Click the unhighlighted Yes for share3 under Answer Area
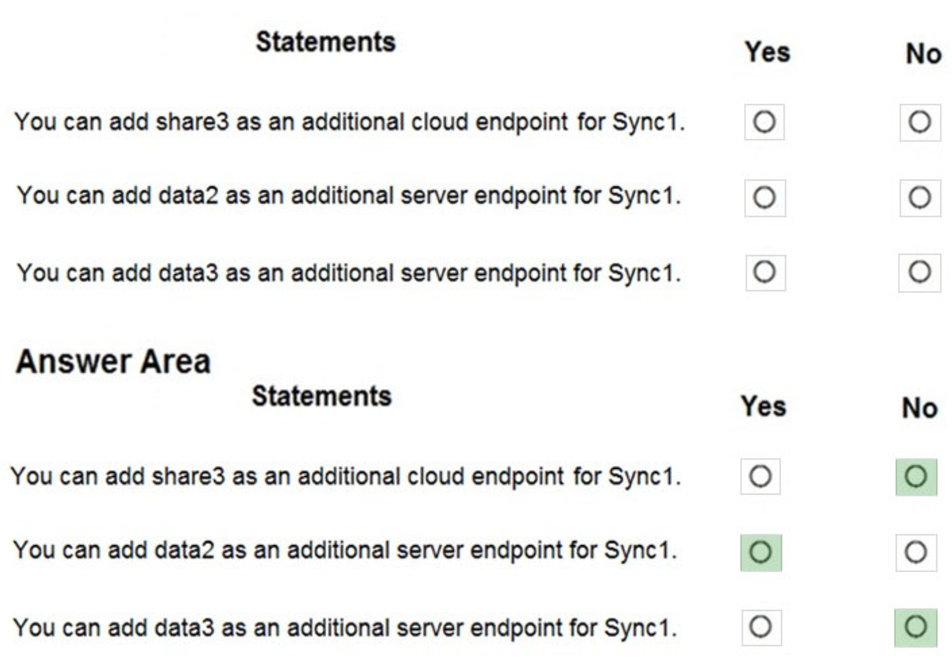The height and width of the screenshot is (662, 952). [x=760, y=476]
